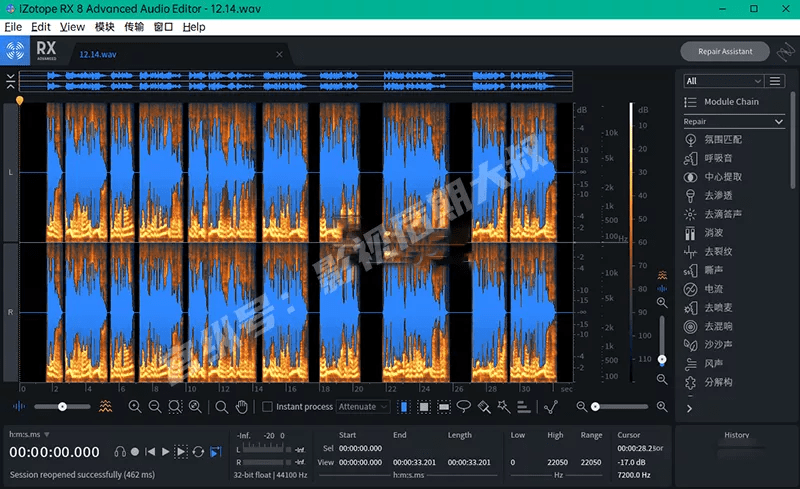Select the Zoom tool magnifier
This screenshot has height=489, width=800.
point(221,407)
